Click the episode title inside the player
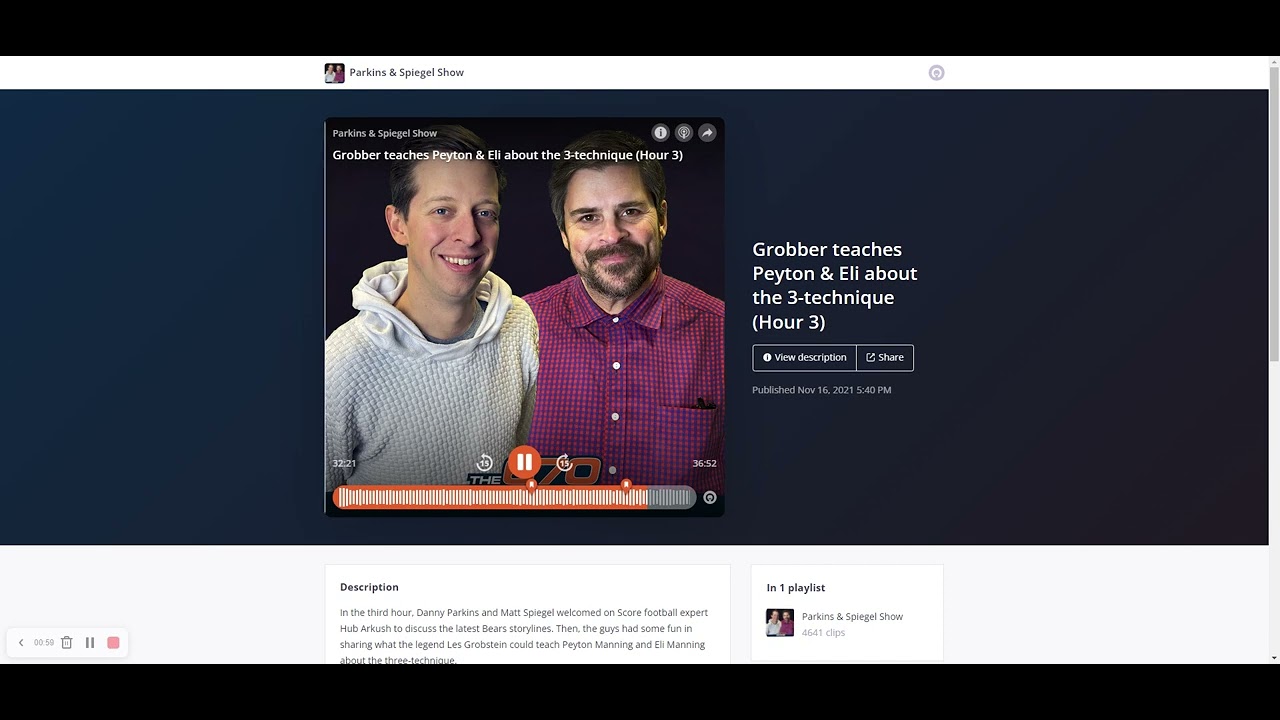Image resolution: width=1280 pixels, height=720 pixels. [508, 155]
